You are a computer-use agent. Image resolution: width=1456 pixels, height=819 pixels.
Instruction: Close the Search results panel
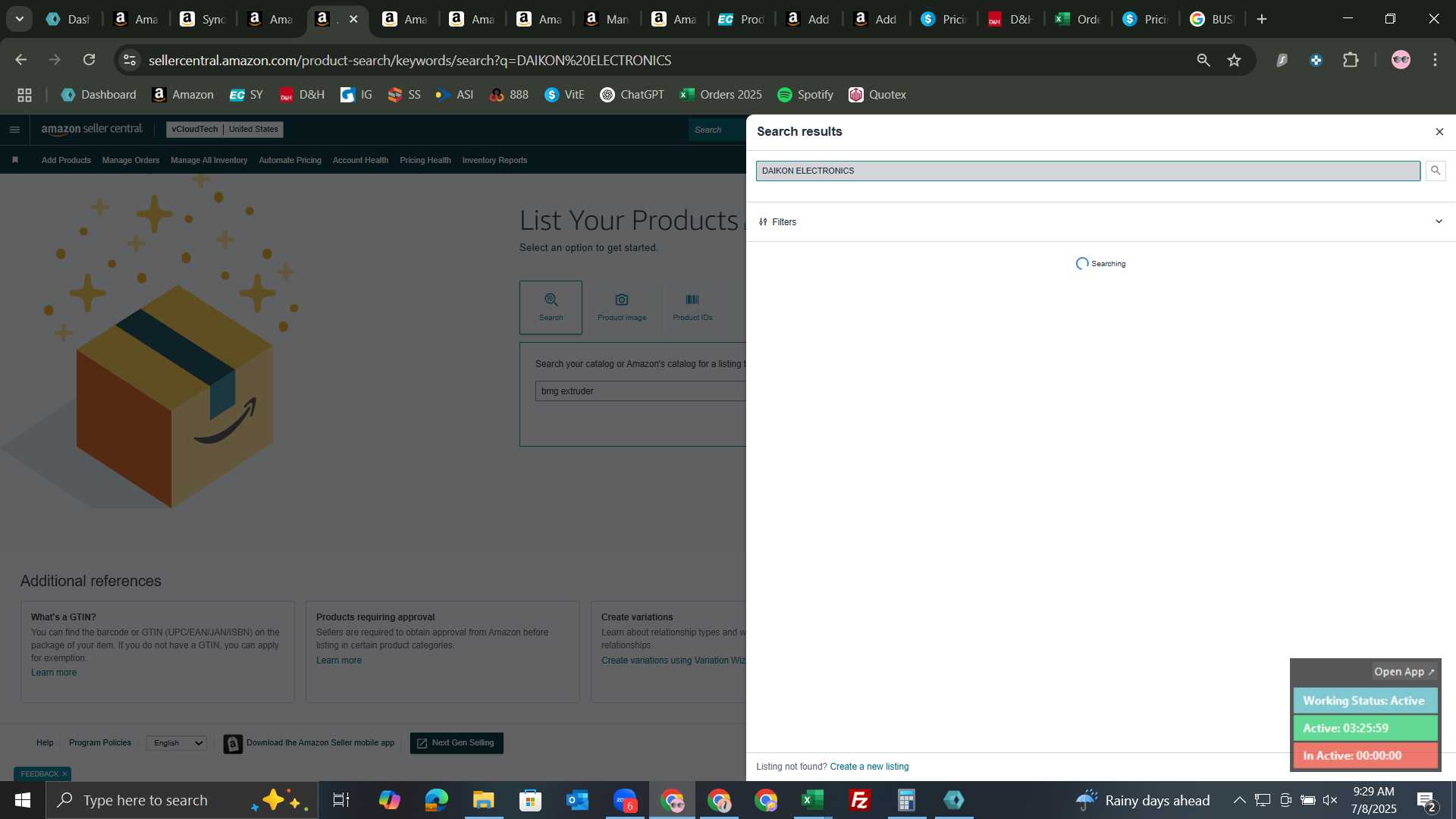[x=1439, y=132]
